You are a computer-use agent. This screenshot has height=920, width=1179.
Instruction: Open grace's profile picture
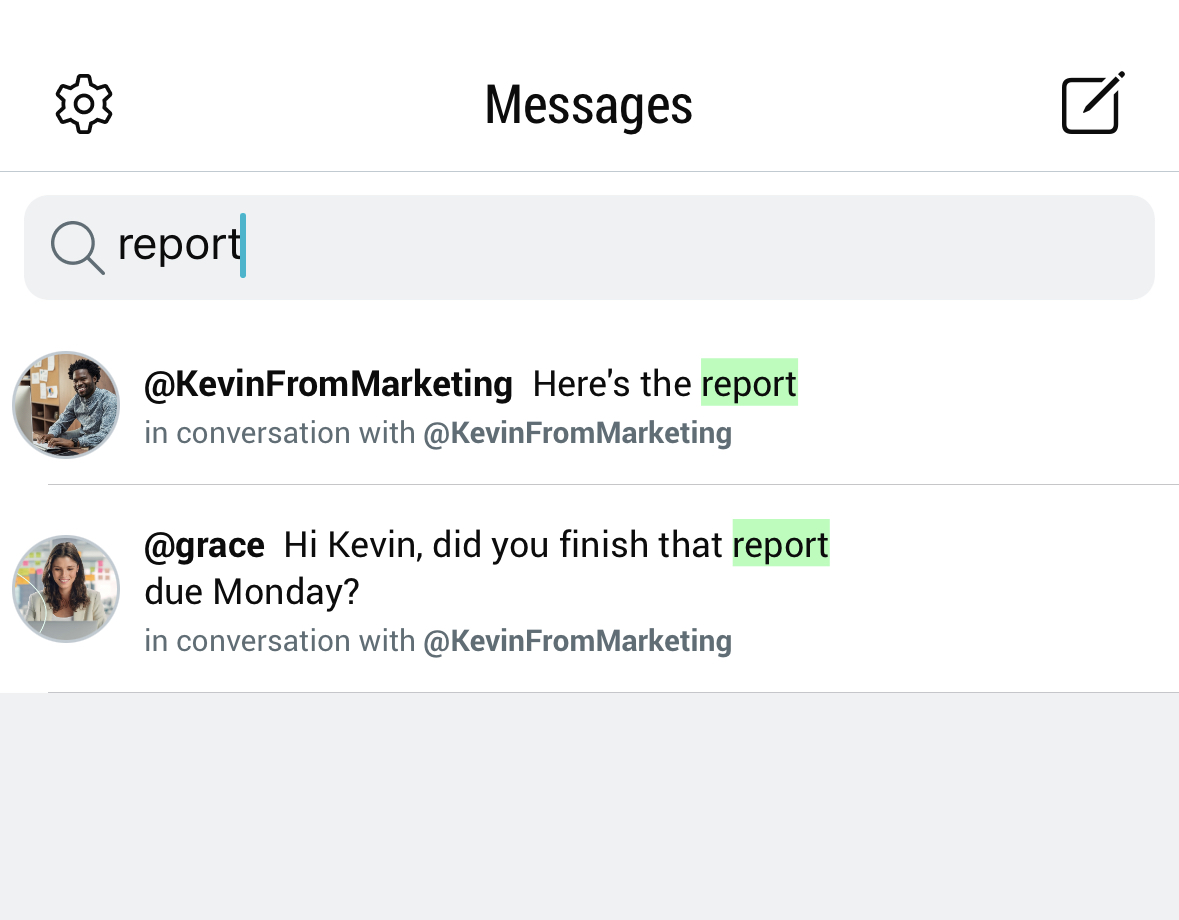[66, 589]
